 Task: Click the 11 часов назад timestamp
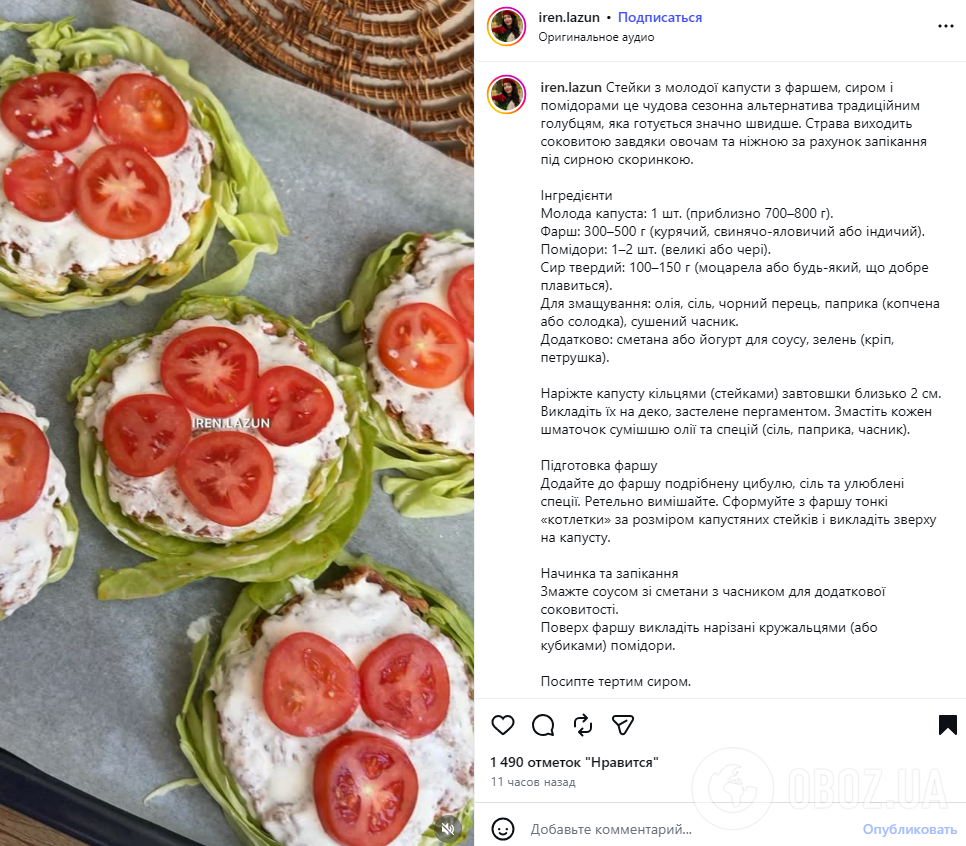tap(533, 782)
